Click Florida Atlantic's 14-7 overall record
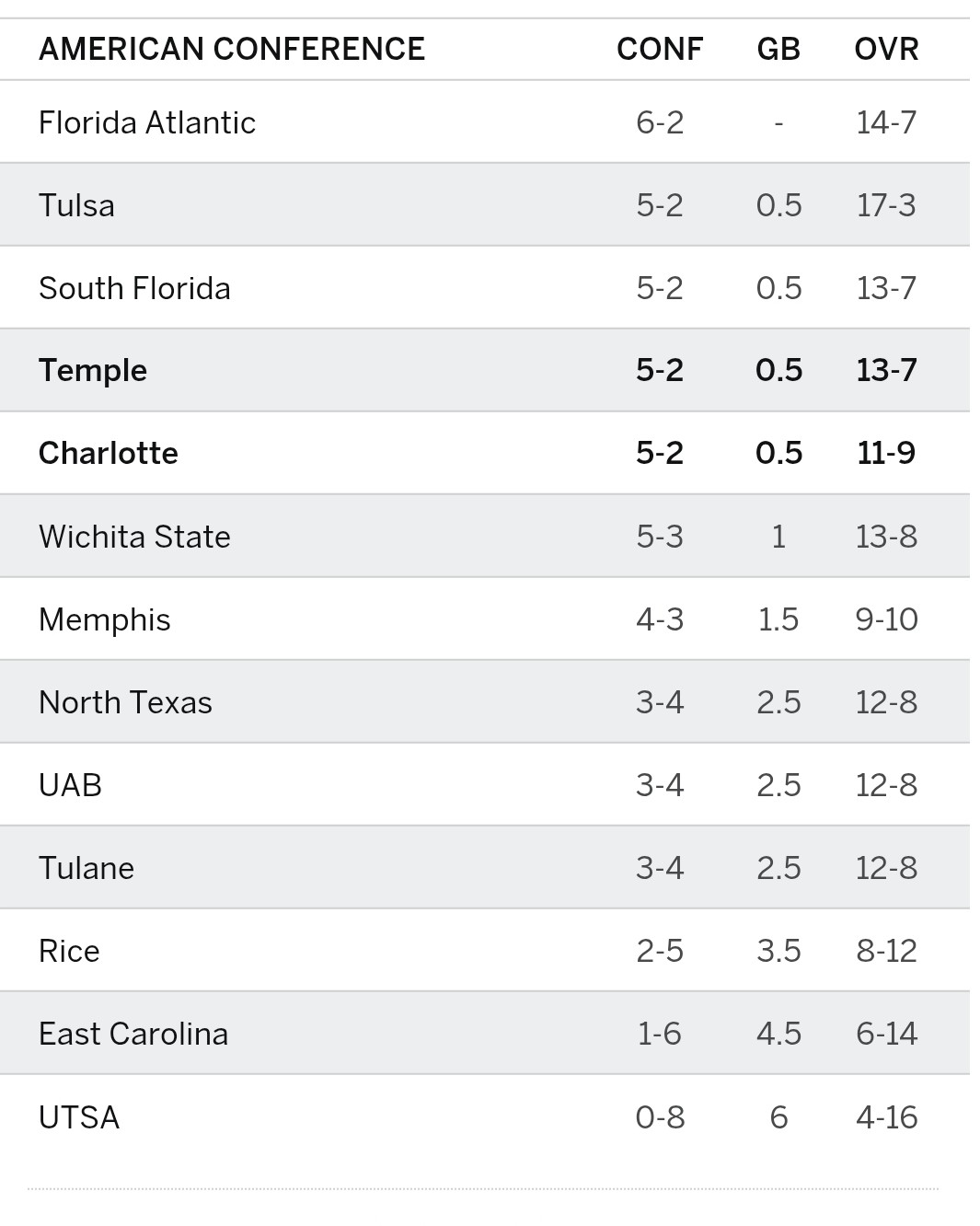The image size is (980, 1226). (x=886, y=122)
